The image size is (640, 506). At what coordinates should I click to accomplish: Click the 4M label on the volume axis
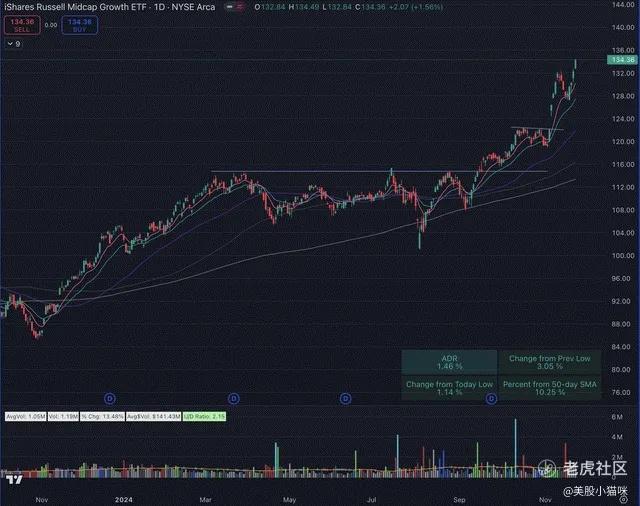(x=617, y=437)
